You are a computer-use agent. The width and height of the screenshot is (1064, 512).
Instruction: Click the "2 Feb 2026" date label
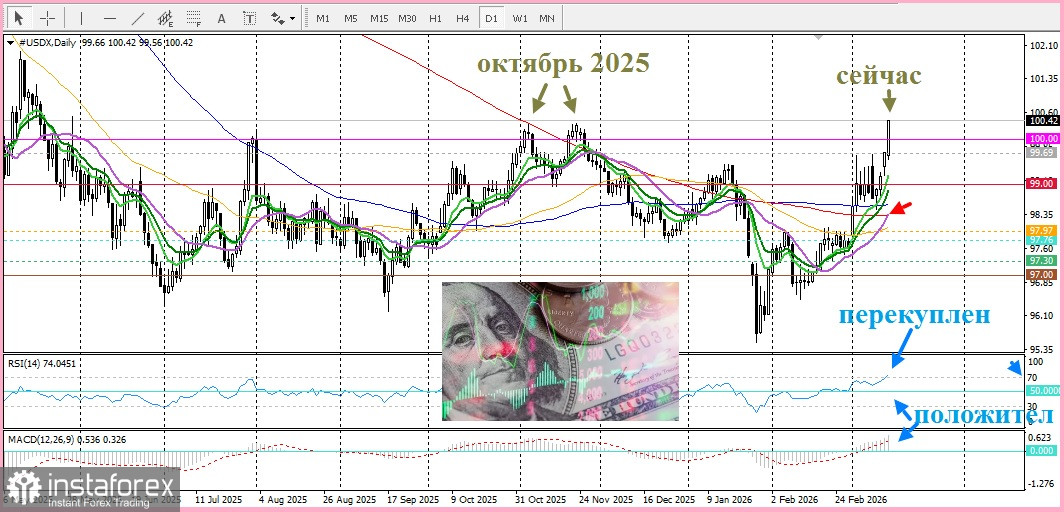(796, 499)
